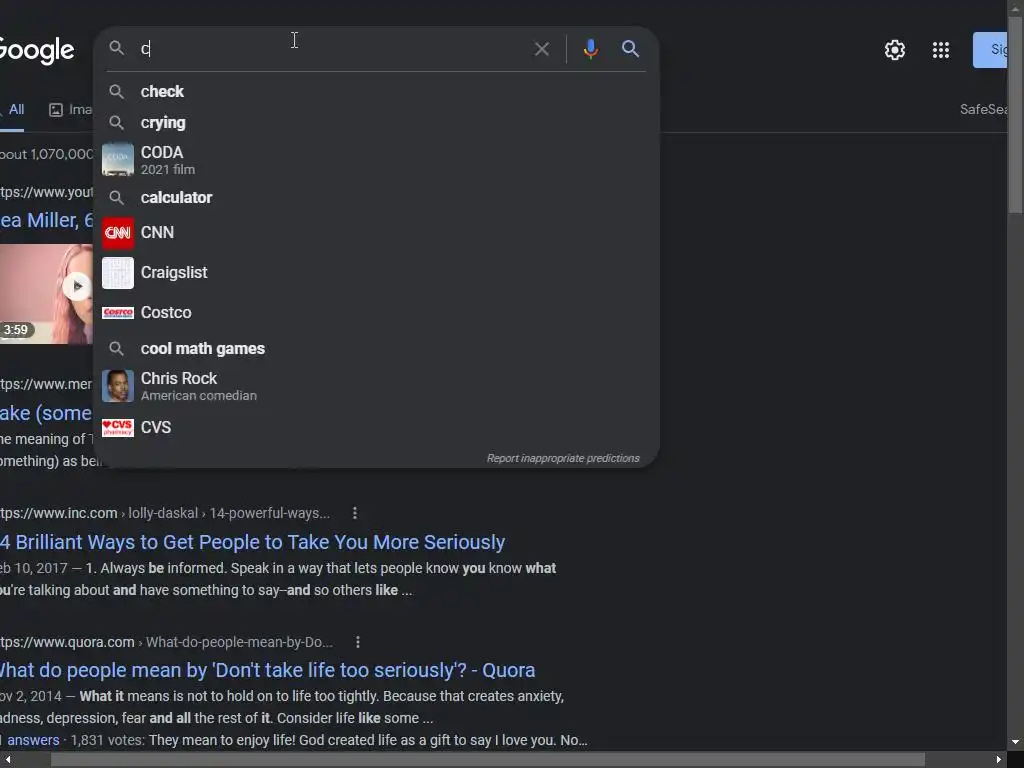Open the 'Brilliant Ways to Get People' result
This screenshot has height=768, width=1024.
pyautogui.click(x=253, y=542)
